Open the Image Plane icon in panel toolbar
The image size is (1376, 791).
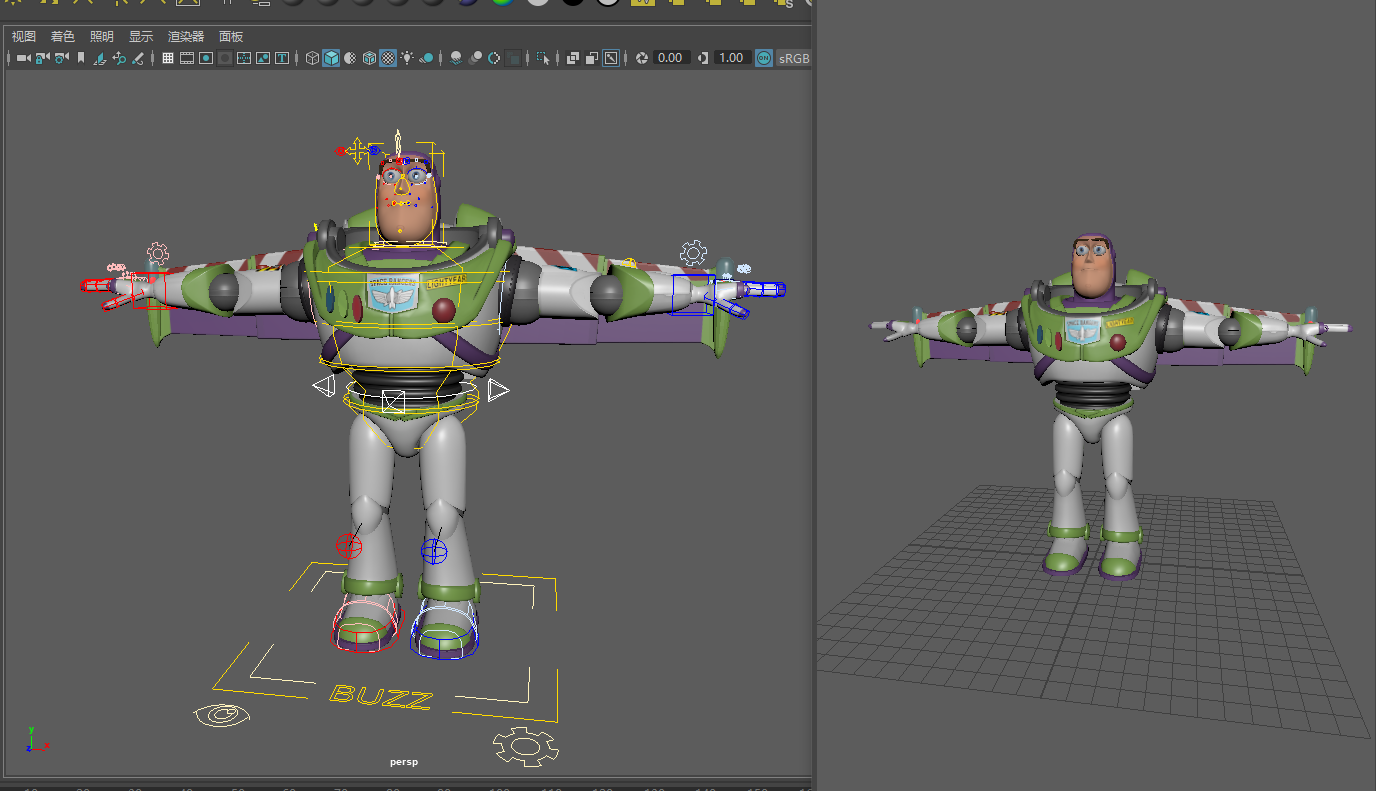click(x=100, y=58)
